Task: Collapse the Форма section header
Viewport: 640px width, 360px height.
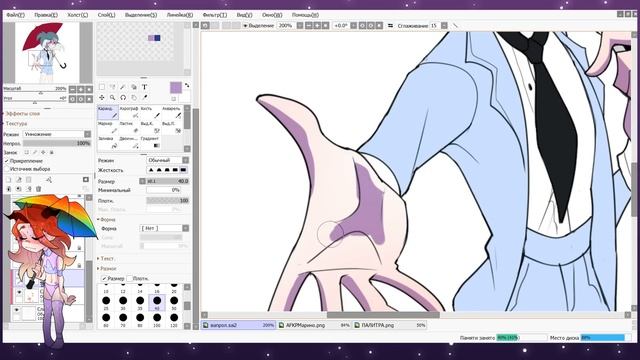Action: 107,220
